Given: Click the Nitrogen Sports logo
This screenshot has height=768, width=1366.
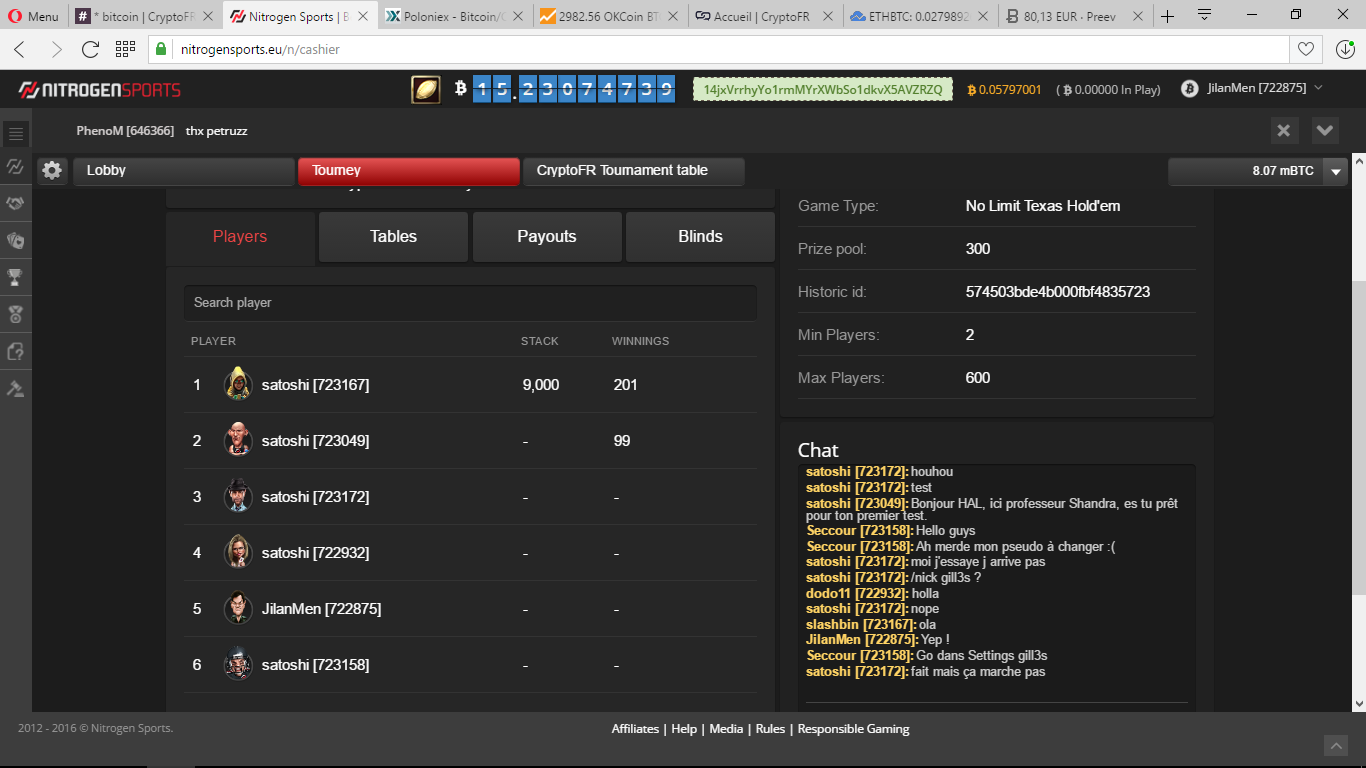Looking at the screenshot, I should (100, 90).
